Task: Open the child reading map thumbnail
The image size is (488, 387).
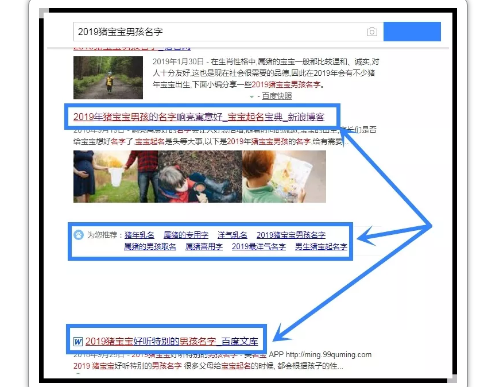Action: pyautogui.click(x=284, y=176)
